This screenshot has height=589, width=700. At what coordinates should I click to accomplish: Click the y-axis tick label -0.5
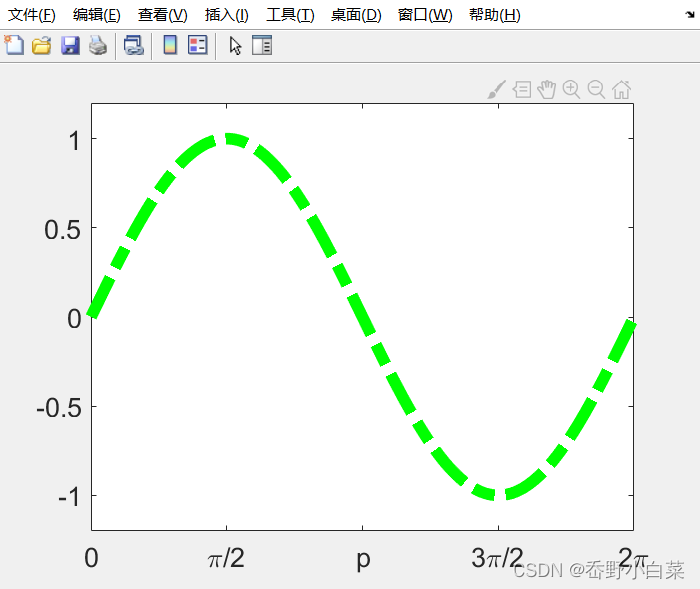pyautogui.click(x=59, y=408)
